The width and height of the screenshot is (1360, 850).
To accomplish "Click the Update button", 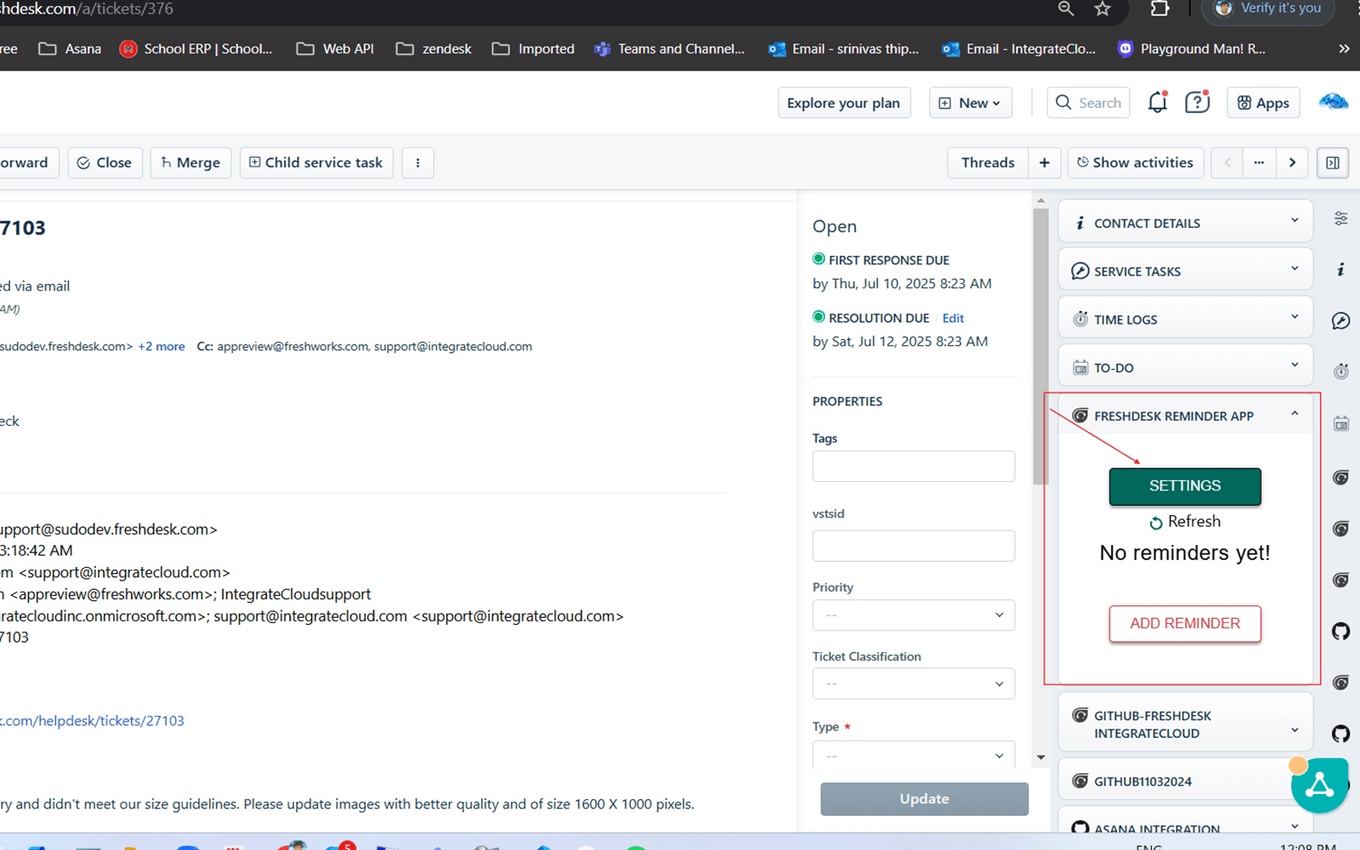I will tap(924, 799).
